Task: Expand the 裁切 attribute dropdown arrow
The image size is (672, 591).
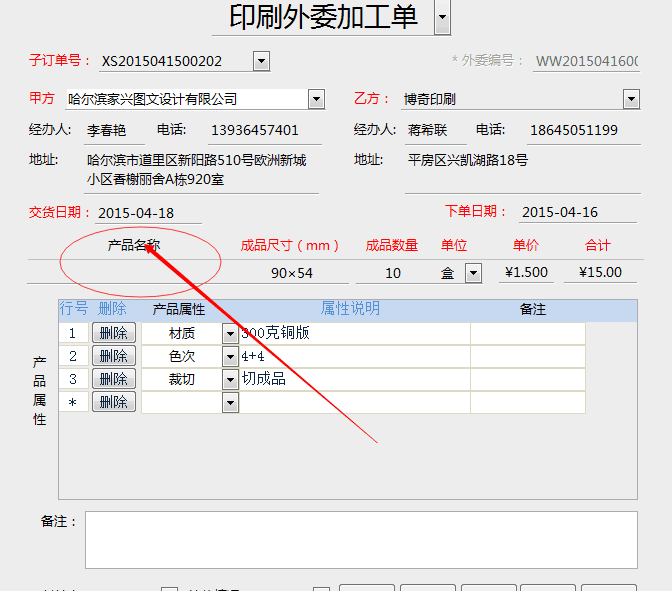Action: click(230, 379)
